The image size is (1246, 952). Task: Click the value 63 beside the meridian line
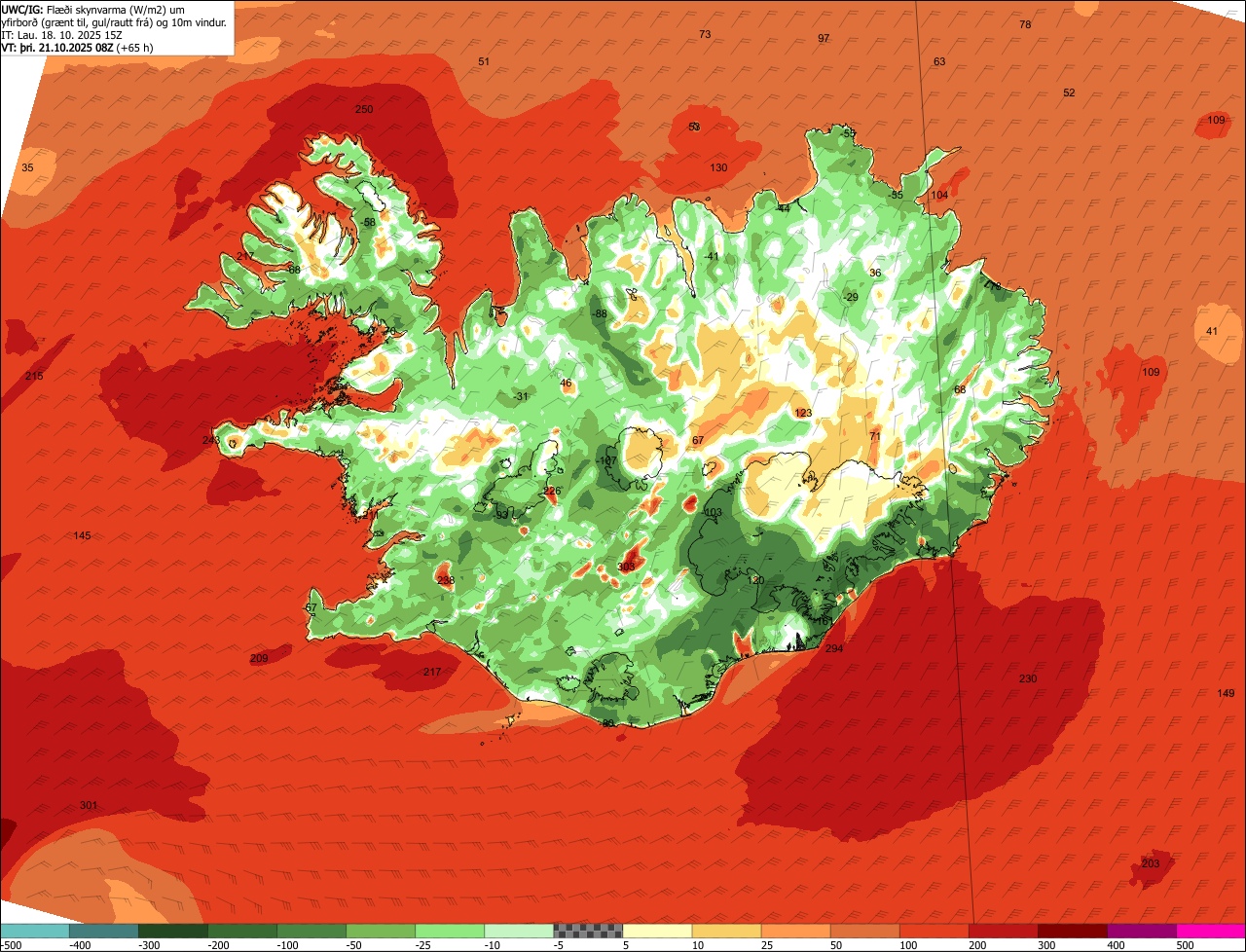pos(939,61)
